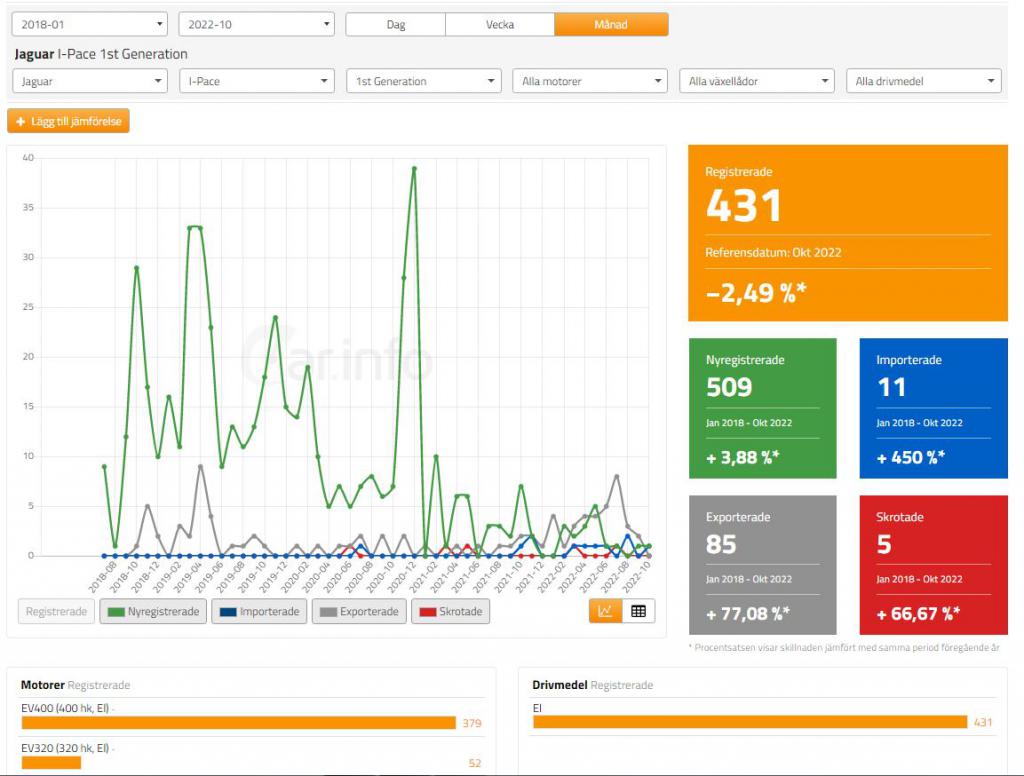Click the 431 count for El

click(x=983, y=722)
